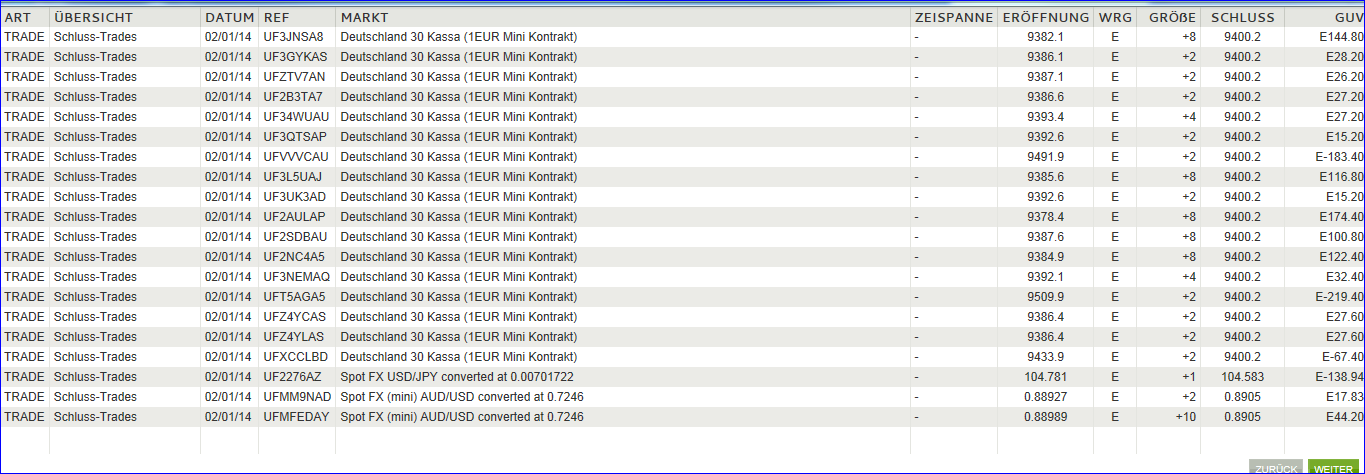Click the WRG column header
Viewport: 1365px width, 474px height.
click(x=1115, y=18)
